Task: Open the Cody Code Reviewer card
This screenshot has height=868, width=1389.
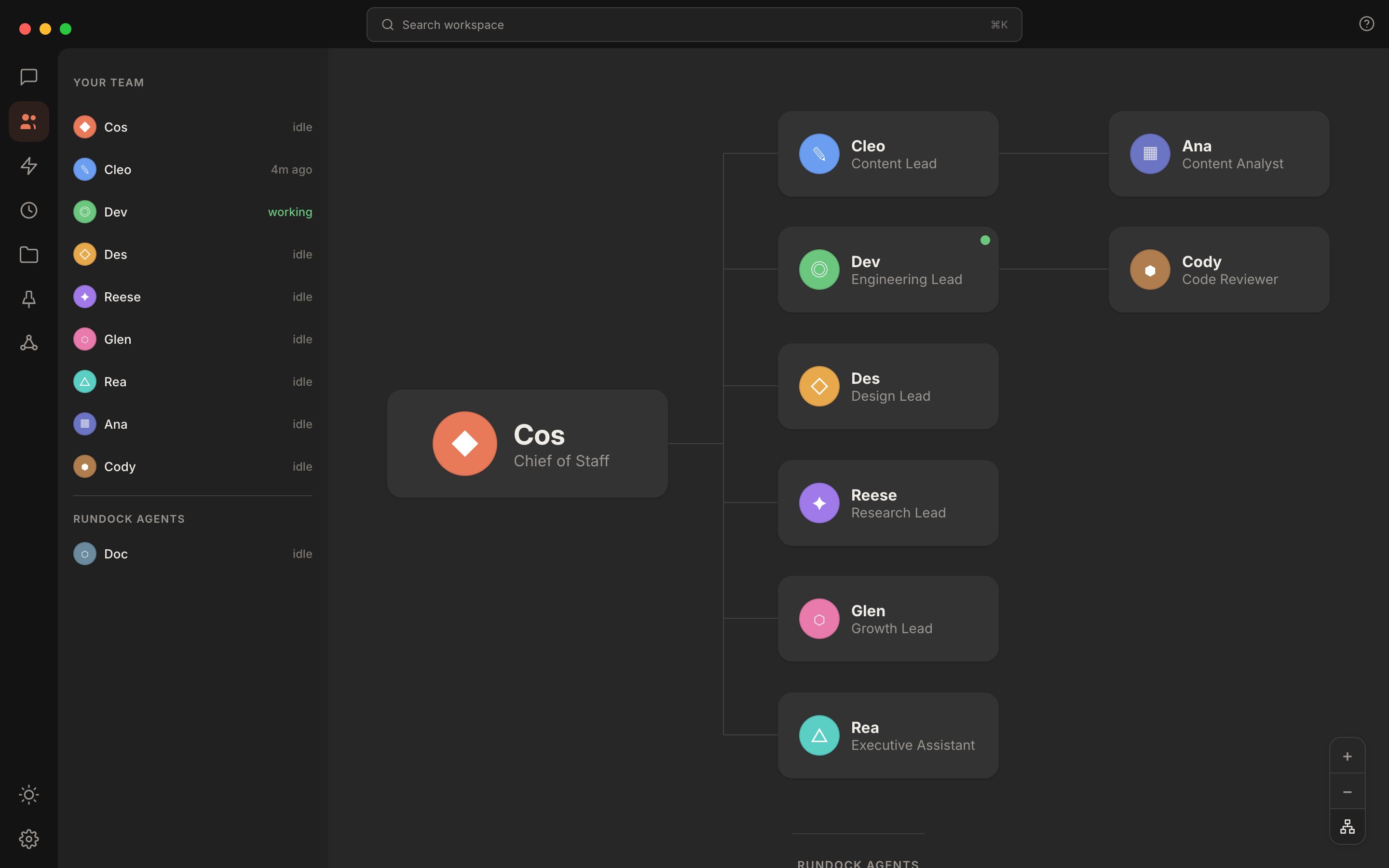Action: coord(1219,269)
